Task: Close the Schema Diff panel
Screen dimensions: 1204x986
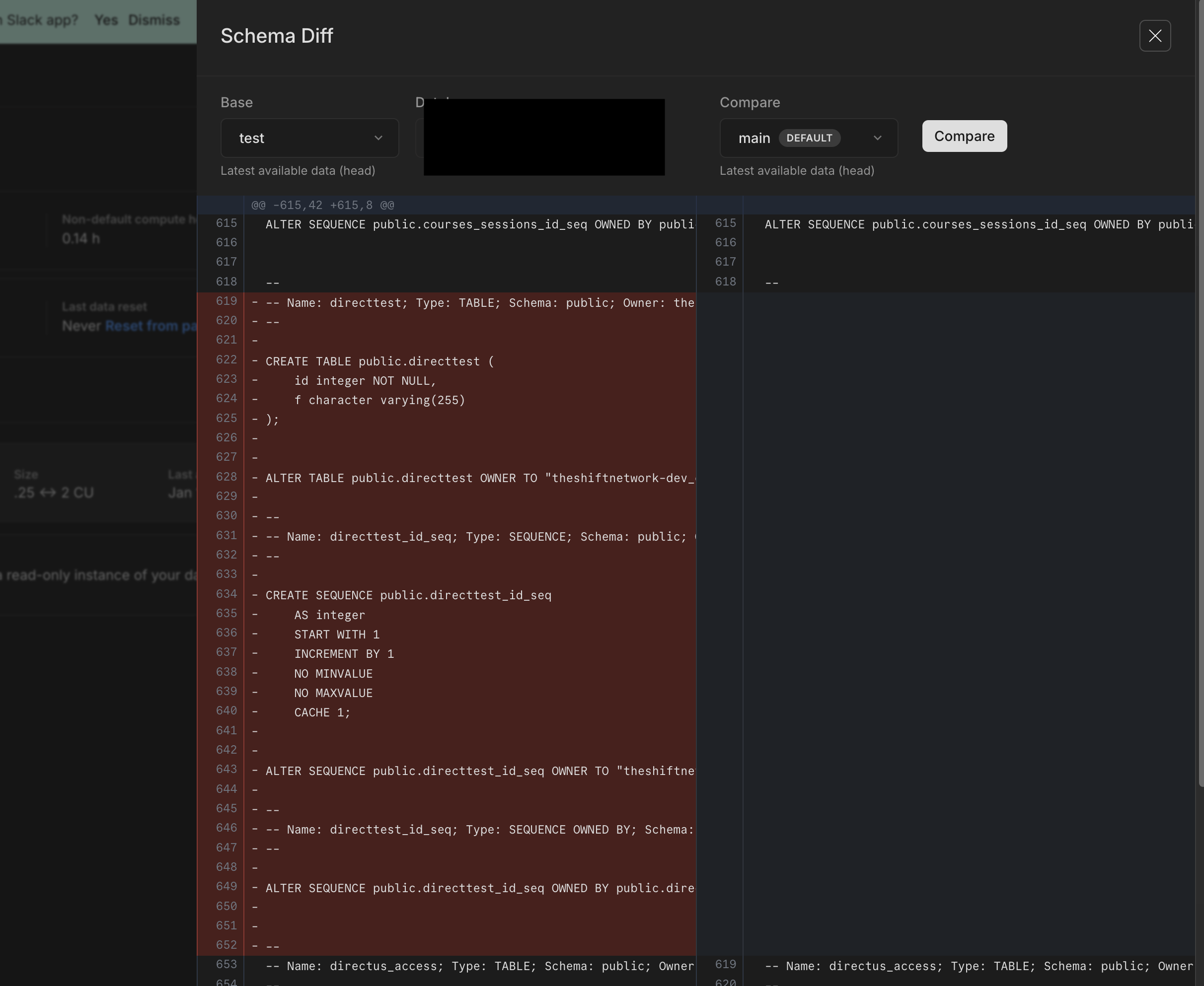Action: pyautogui.click(x=1154, y=36)
